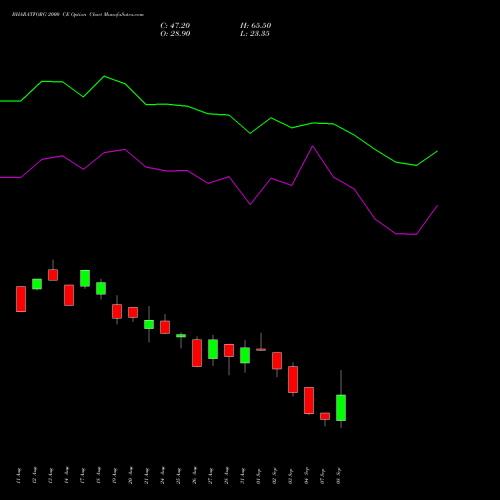The image size is (500, 500).
Task: Click the red candlestick for 26 Aug
Action: click(197, 353)
